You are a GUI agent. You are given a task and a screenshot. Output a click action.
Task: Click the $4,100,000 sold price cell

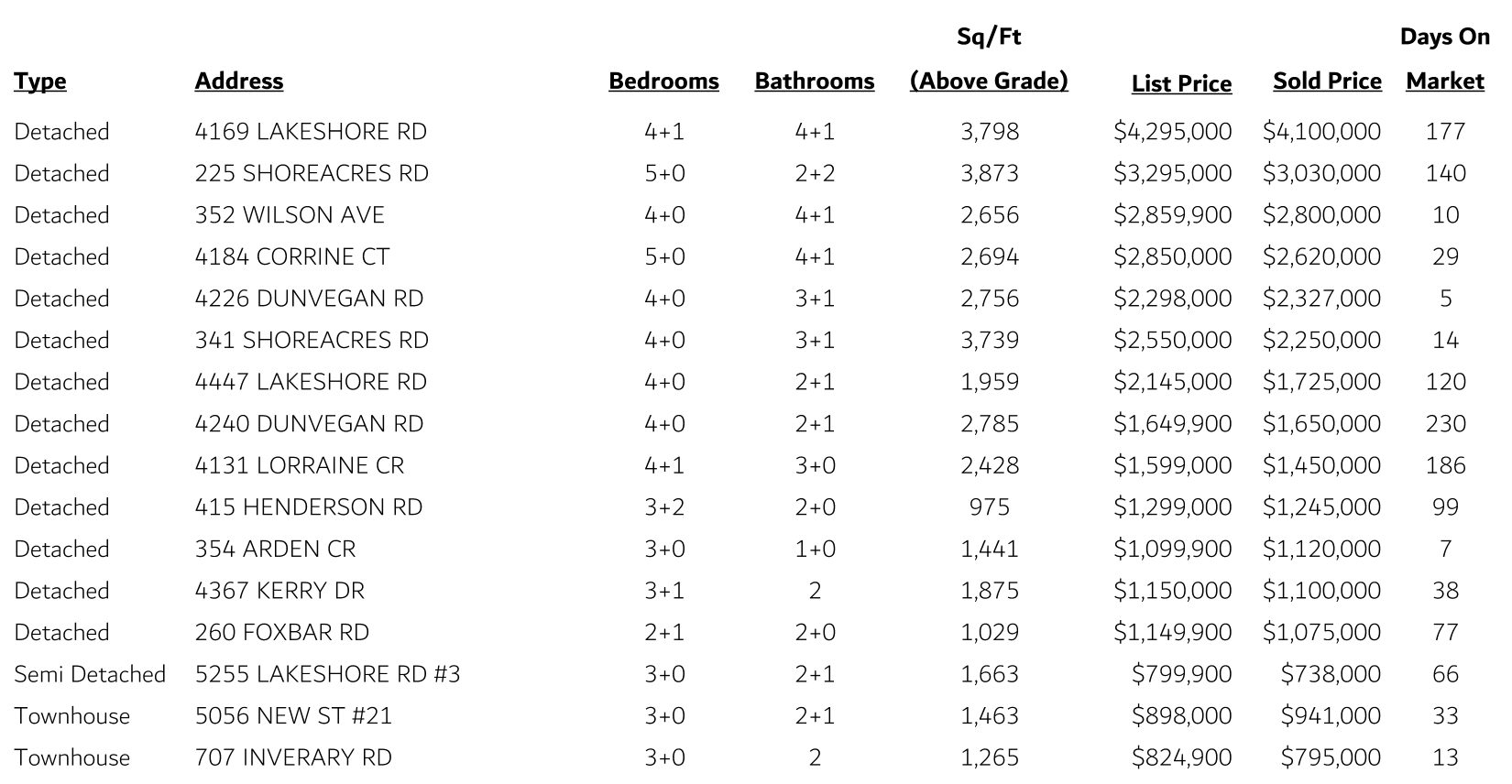[1321, 132]
